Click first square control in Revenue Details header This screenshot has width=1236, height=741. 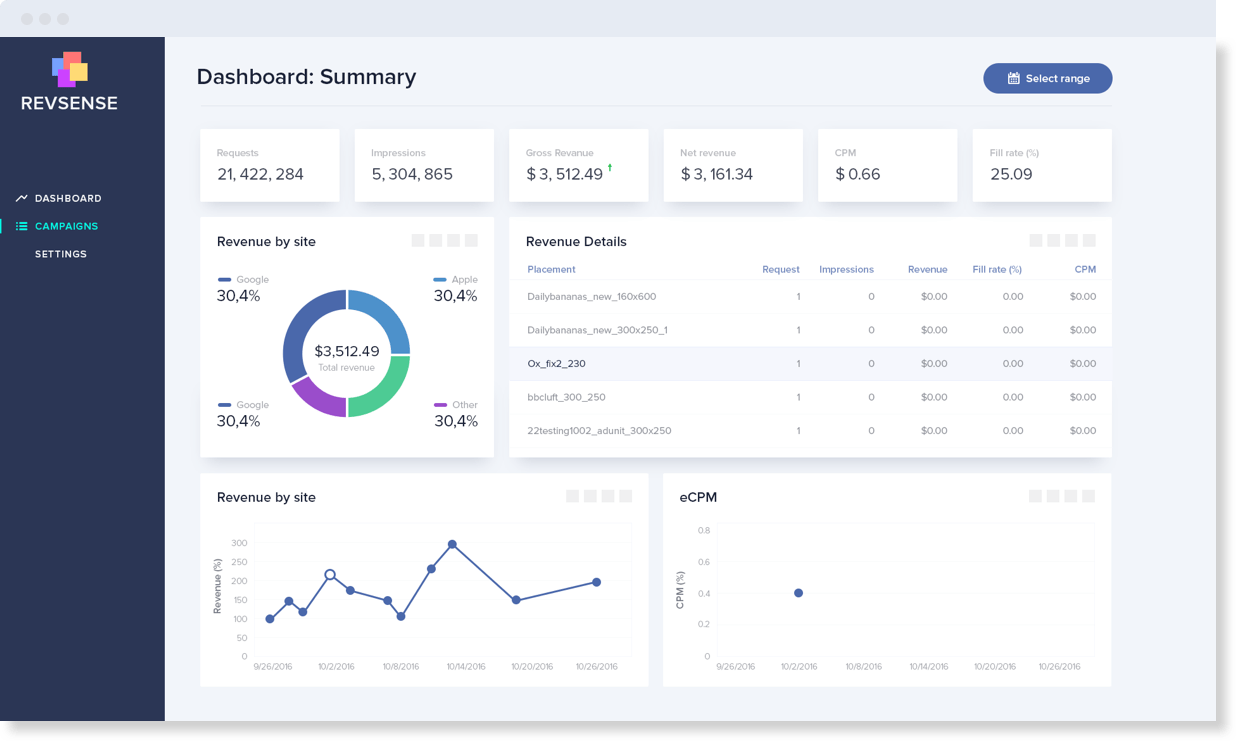[1036, 241]
